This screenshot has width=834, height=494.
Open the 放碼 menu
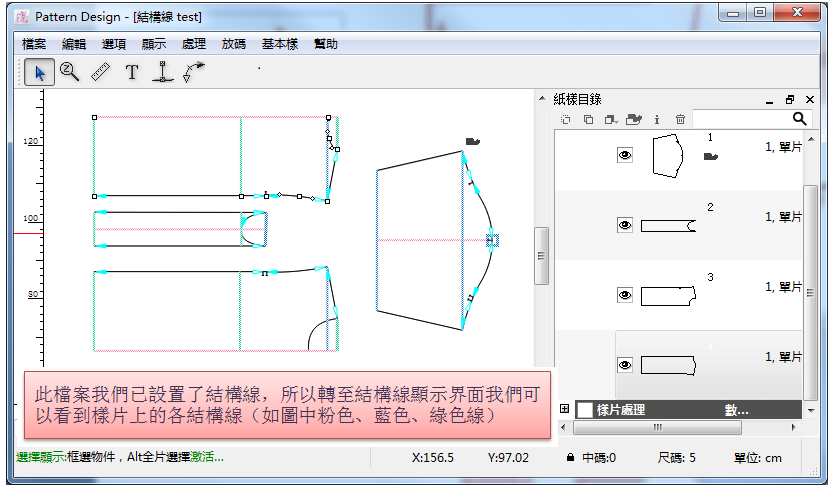[x=234, y=44]
